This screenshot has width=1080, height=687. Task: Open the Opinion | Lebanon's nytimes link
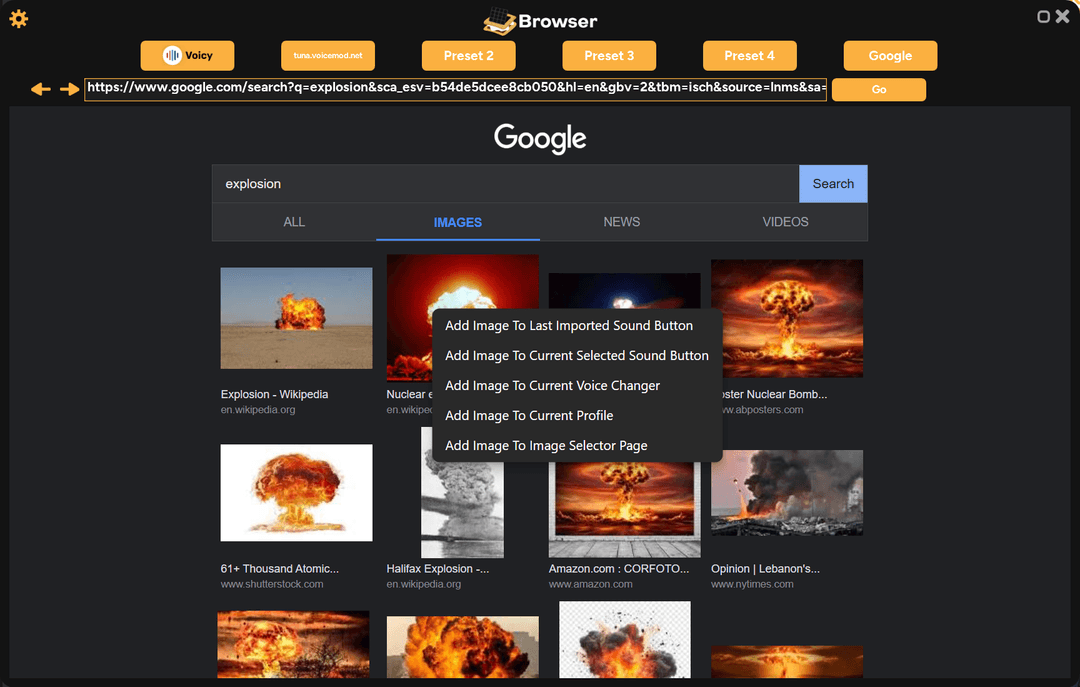tap(765, 569)
